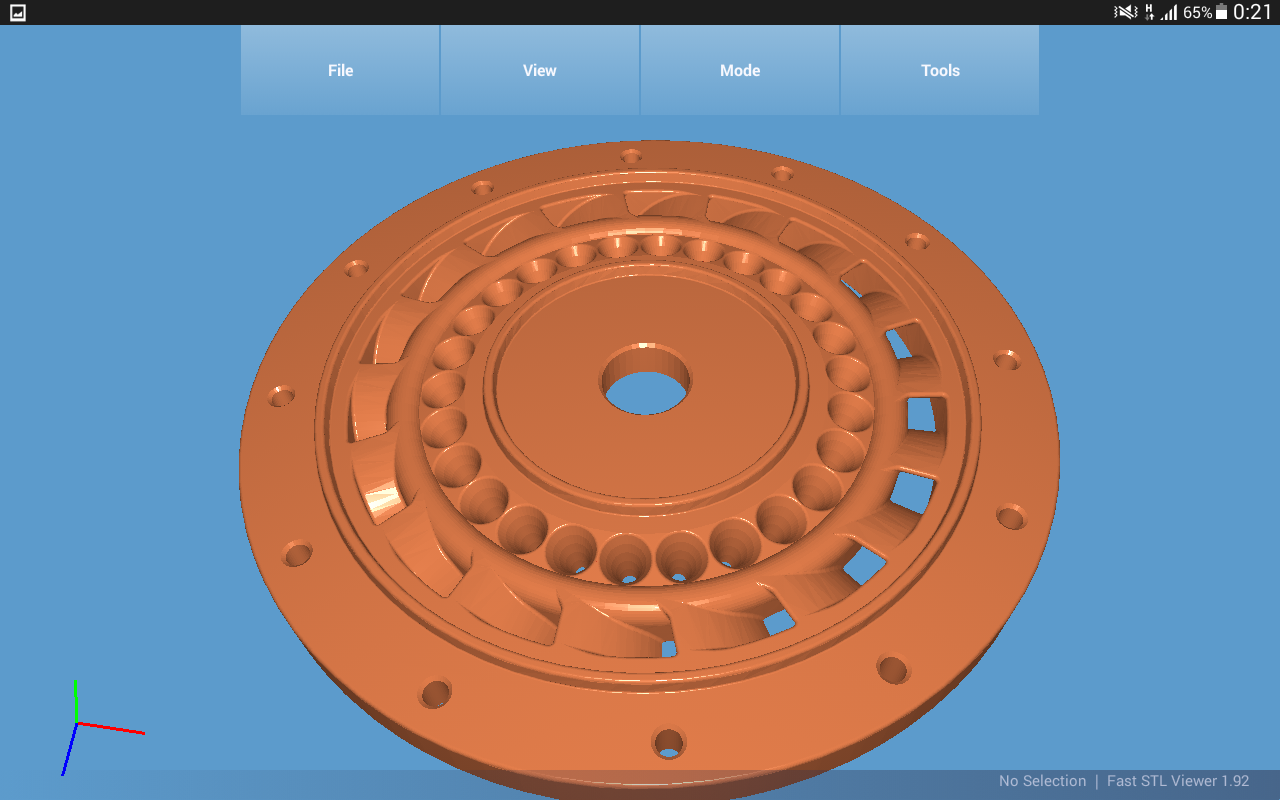This screenshot has width=1280, height=800.
Task: Click the leftmost bolt hole on the flange
Action: coord(282,397)
